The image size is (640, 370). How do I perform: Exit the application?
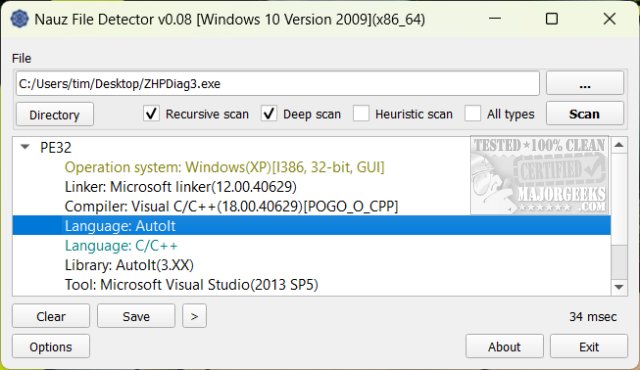pos(589,347)
